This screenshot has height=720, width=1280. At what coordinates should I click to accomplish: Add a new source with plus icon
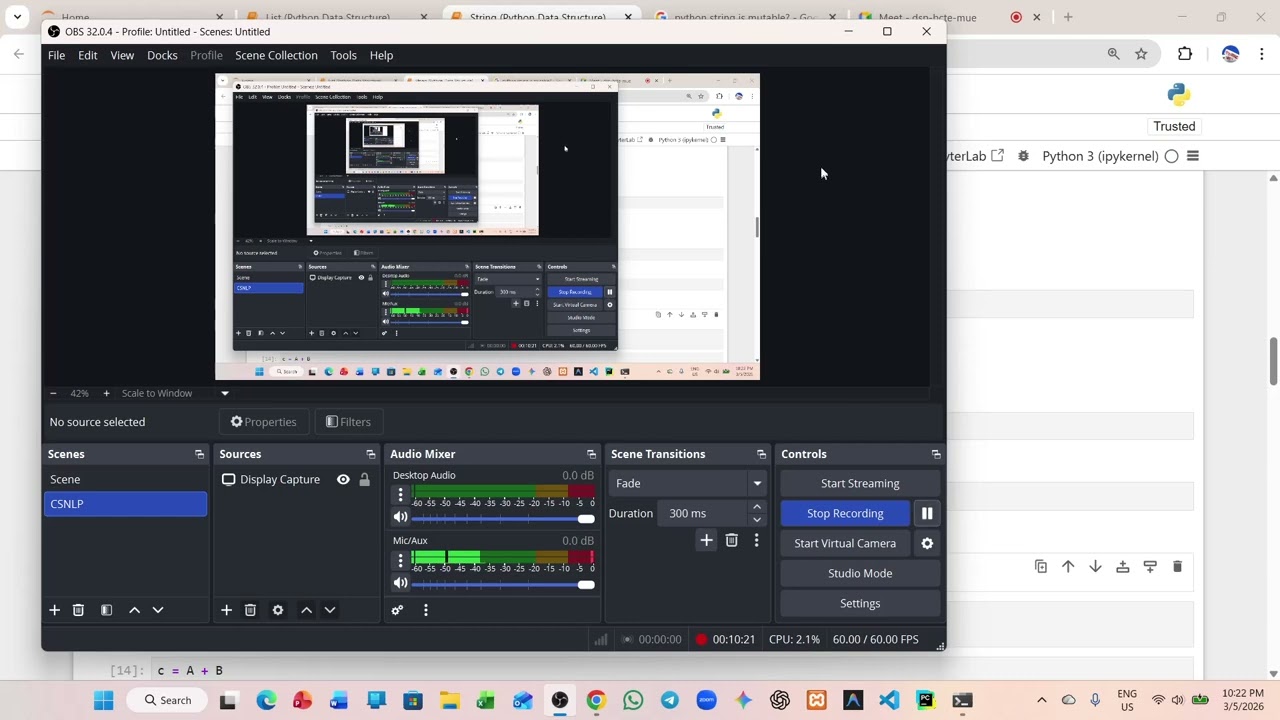point(226,610)
